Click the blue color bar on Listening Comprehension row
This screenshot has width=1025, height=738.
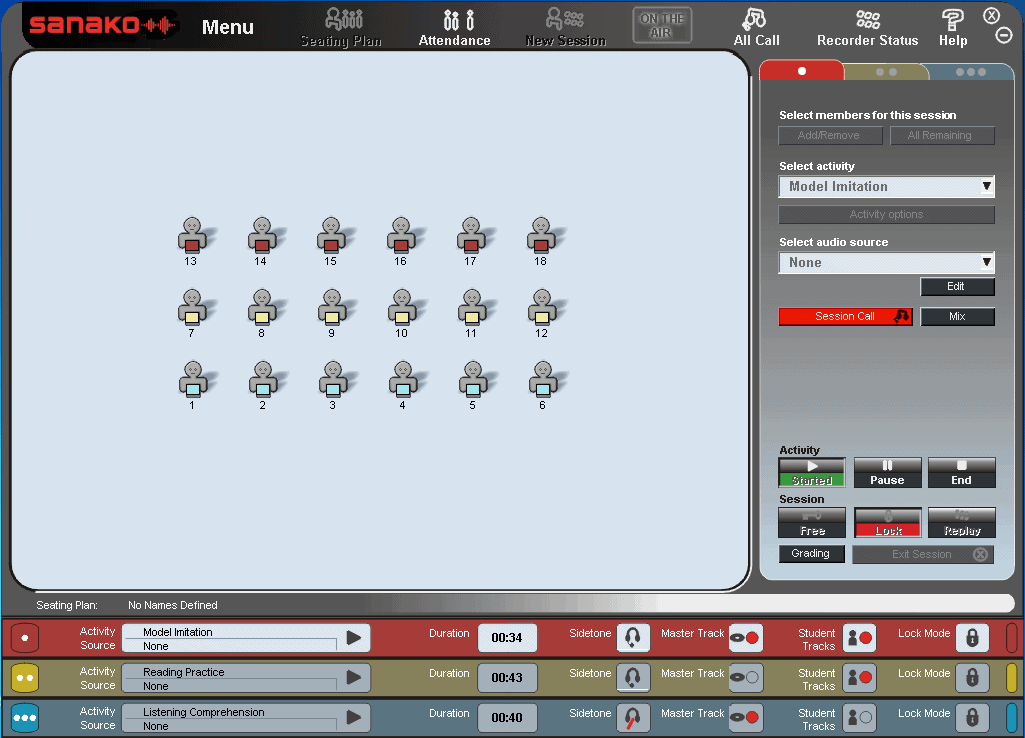(x=1011, y=718)
